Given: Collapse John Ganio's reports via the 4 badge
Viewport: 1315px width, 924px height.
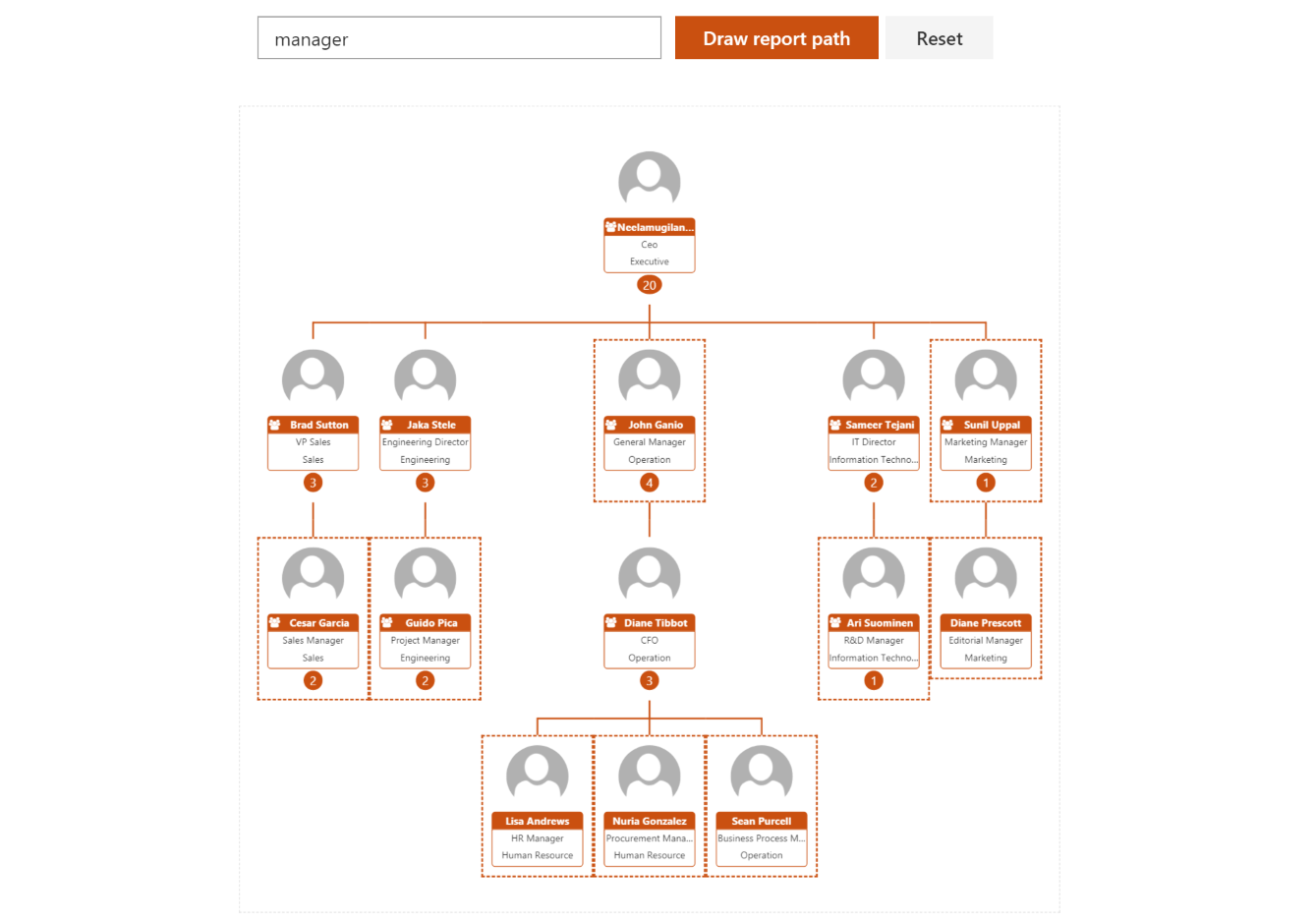Looking at the screenshot, I should click(649, 483).
